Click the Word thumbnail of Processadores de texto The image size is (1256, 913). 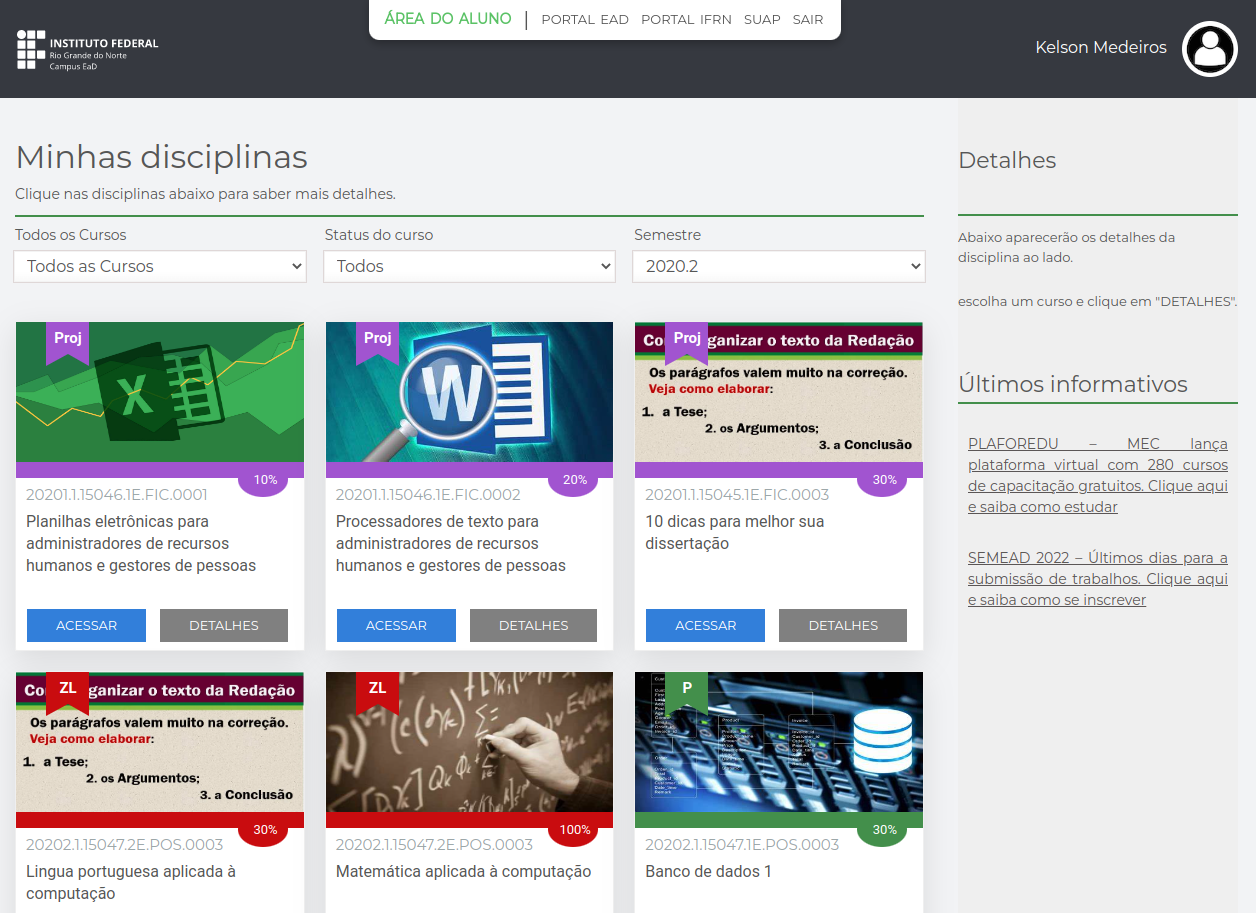tap(469, 392)
